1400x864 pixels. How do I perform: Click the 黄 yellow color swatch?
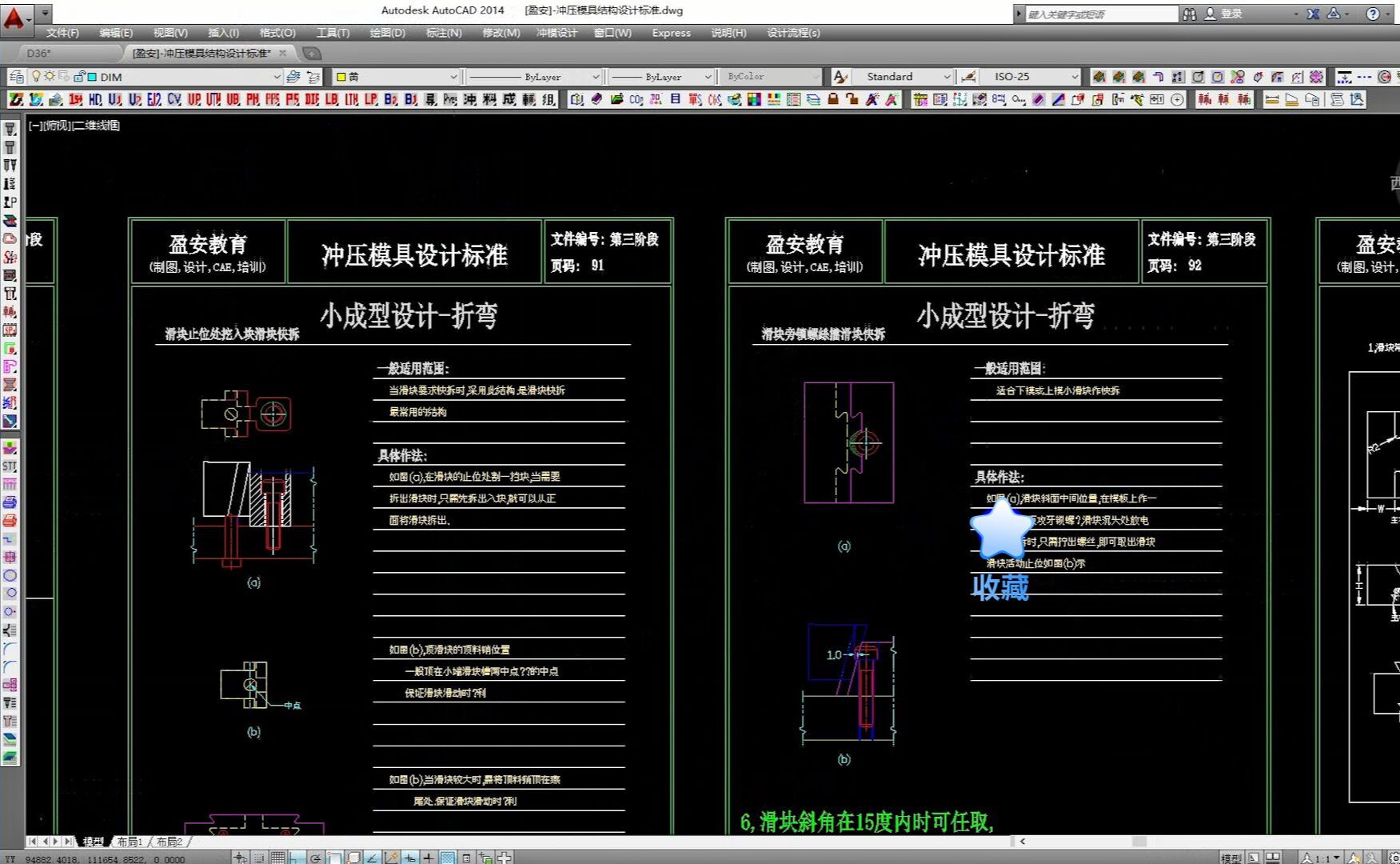tap(341, 77)
